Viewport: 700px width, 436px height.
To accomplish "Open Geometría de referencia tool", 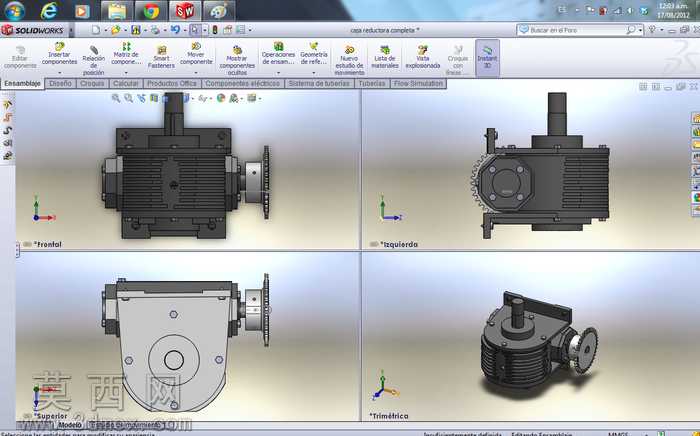I will [x=313, y=54].
